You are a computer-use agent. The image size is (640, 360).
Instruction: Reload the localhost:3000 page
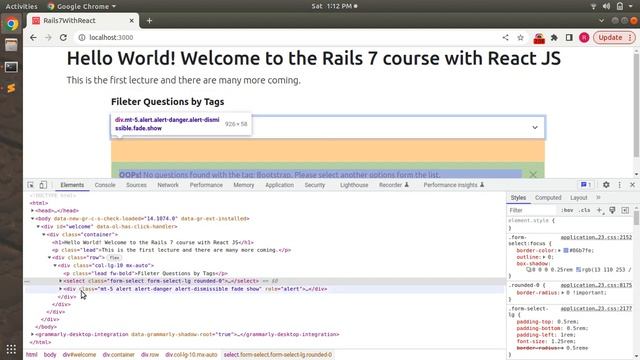pyautogui.click(x=63, y=38)
